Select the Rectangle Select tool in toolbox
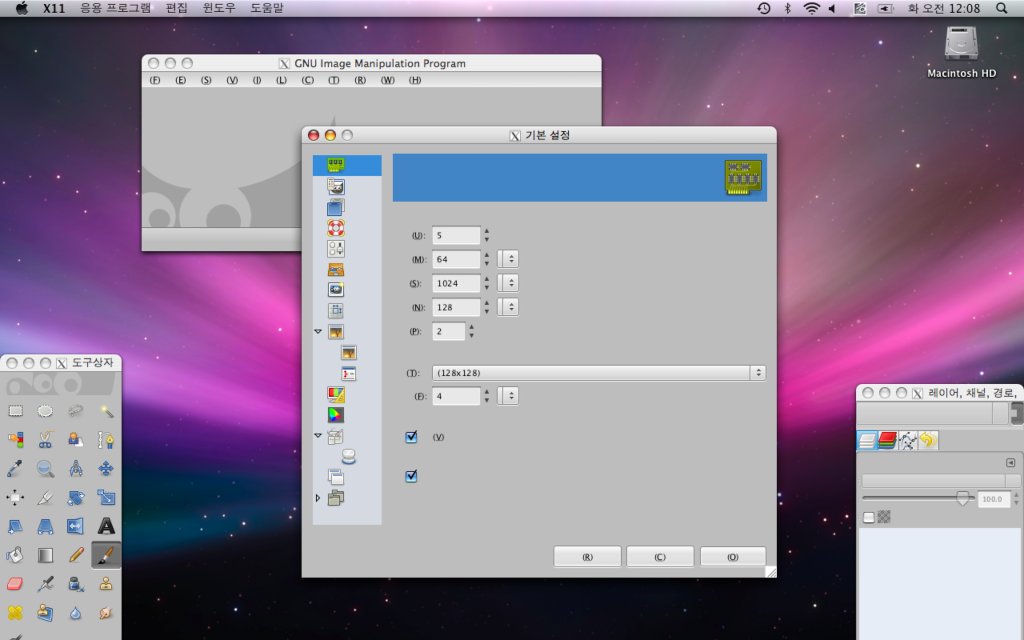Viewport: 1024px width, 640px height. [x=15, y=411]
